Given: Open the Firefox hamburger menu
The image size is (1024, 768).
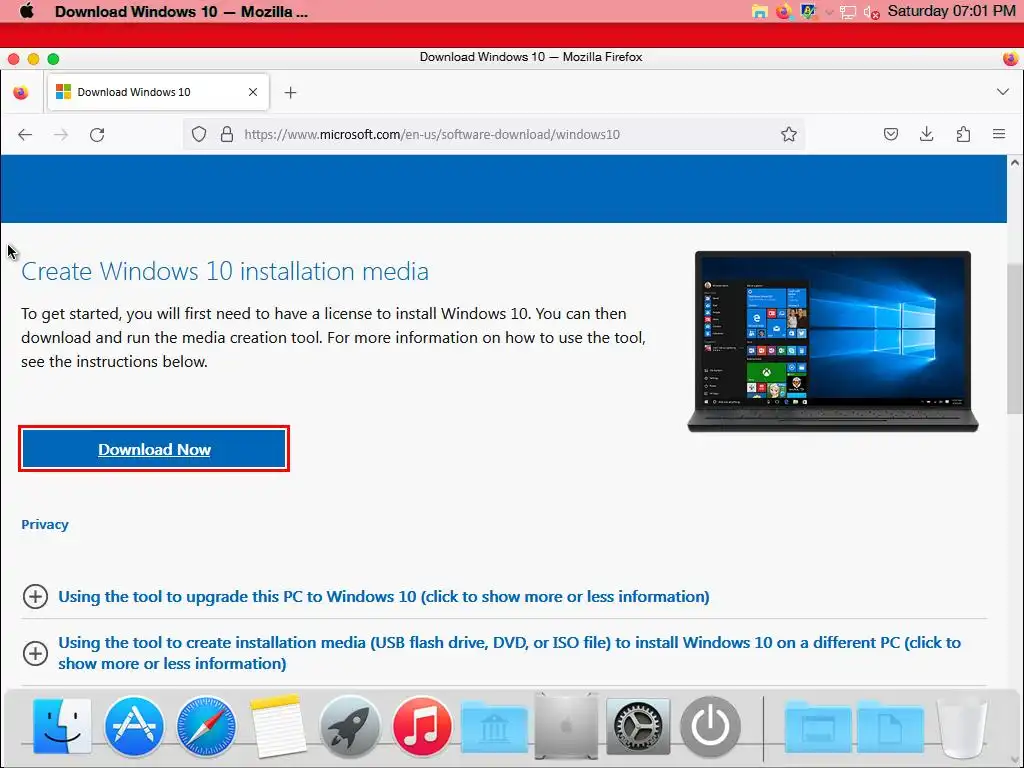Looking at the screenshot, I should coord(999,134).
